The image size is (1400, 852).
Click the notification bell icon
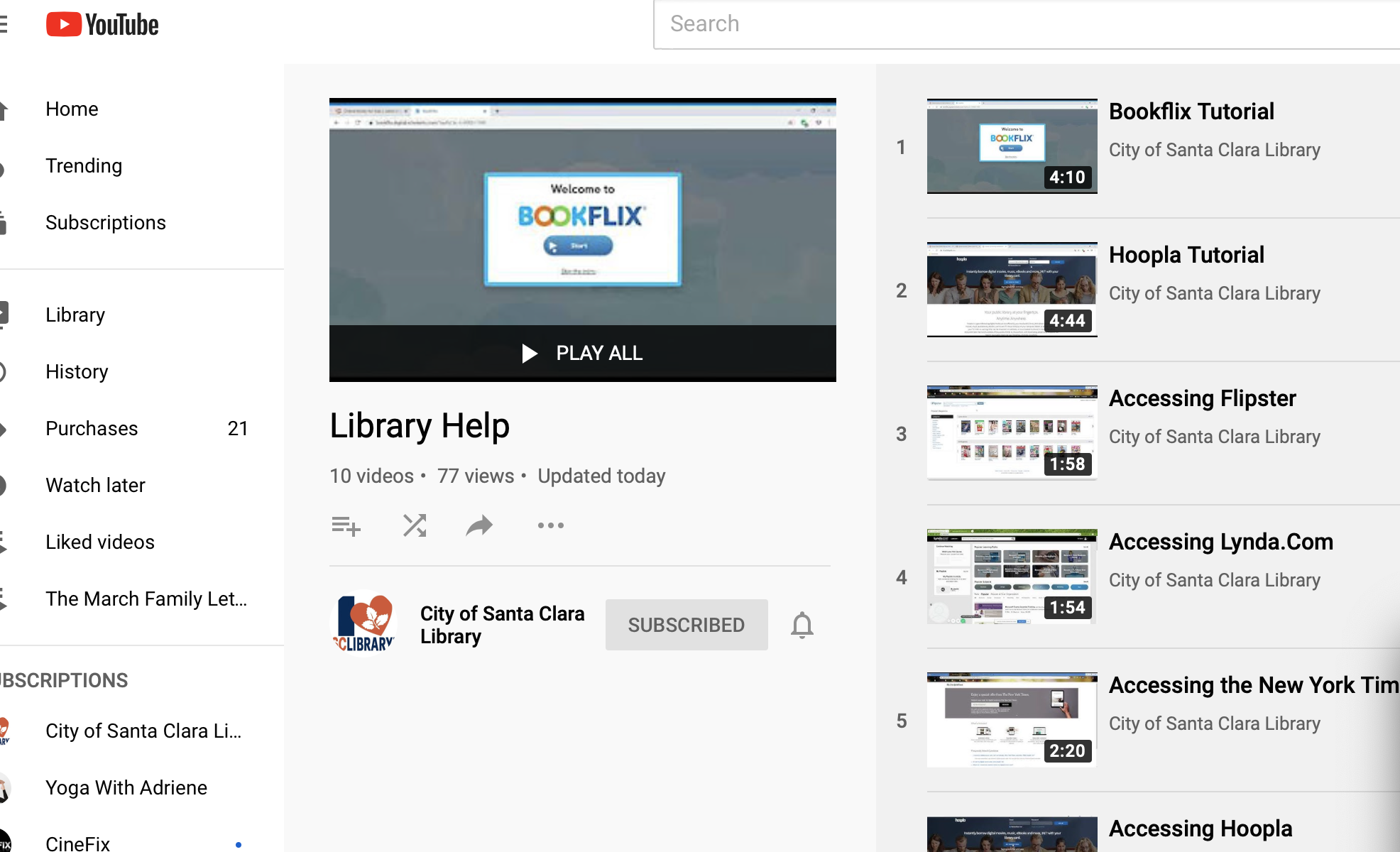point(802,625)
